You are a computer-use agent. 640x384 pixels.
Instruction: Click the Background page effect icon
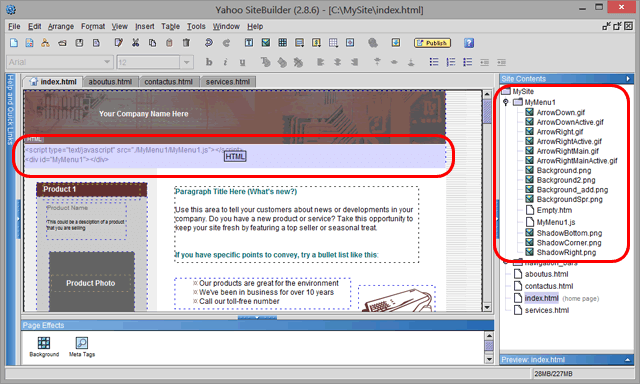44,347
